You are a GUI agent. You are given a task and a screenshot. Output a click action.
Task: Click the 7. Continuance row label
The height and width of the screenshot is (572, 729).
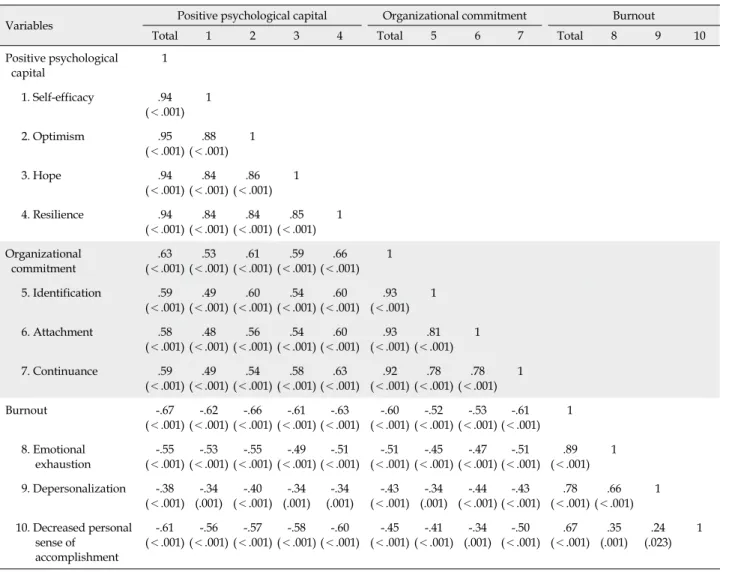tap(59, 371)
